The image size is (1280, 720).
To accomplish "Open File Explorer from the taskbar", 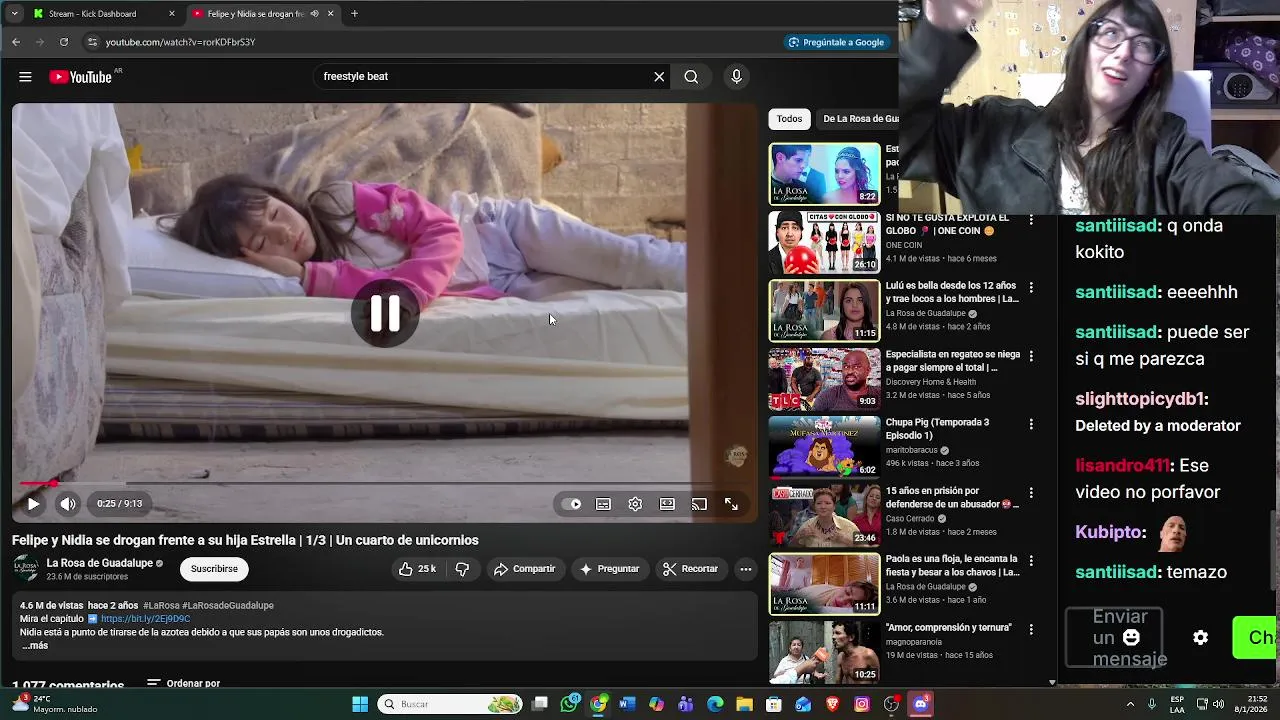I will 744,704.
